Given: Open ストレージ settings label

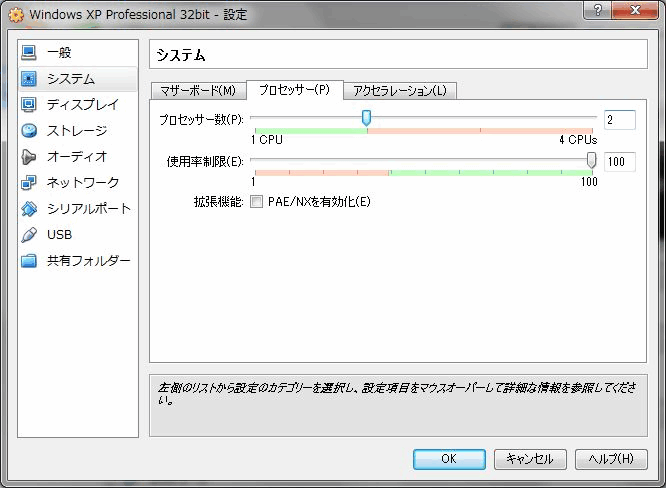Looking at the screenshot, I should coord(77,130).
